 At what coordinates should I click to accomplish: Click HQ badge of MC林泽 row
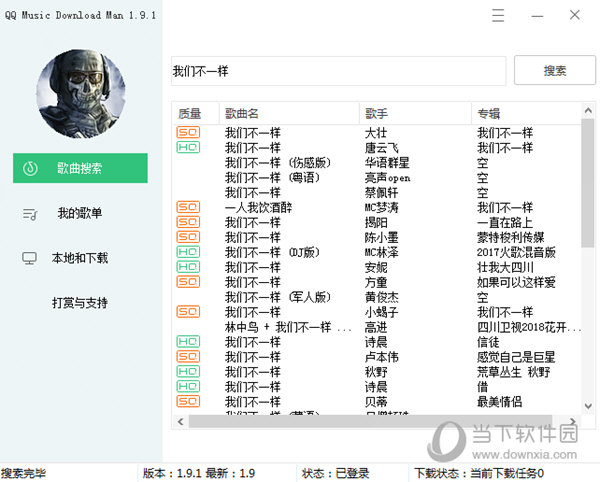[x=188, y=252]
